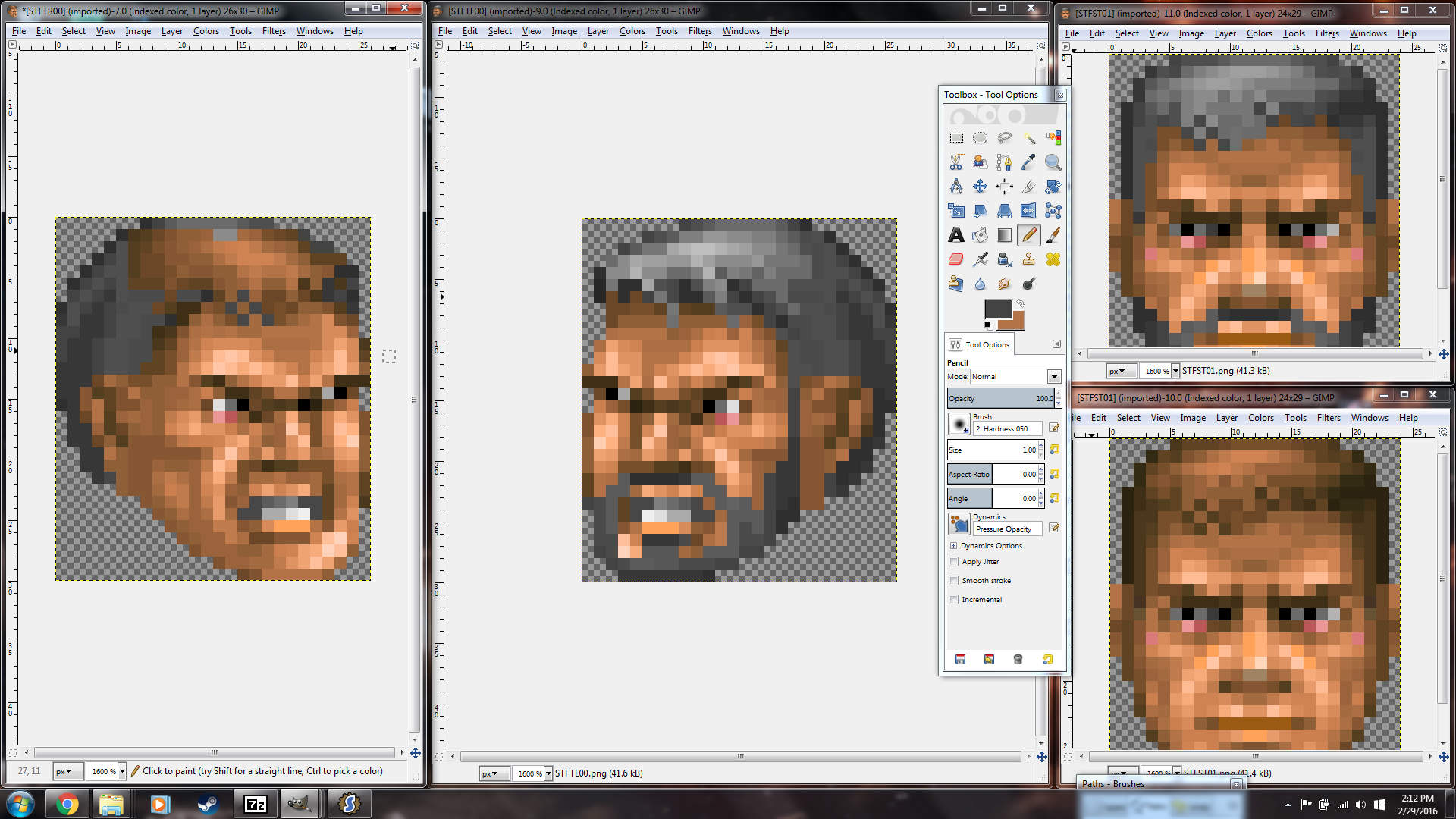Choose the Zoom magnifier tool
The height and width of the screenshot is (819, 1456).
[1053, 162]
